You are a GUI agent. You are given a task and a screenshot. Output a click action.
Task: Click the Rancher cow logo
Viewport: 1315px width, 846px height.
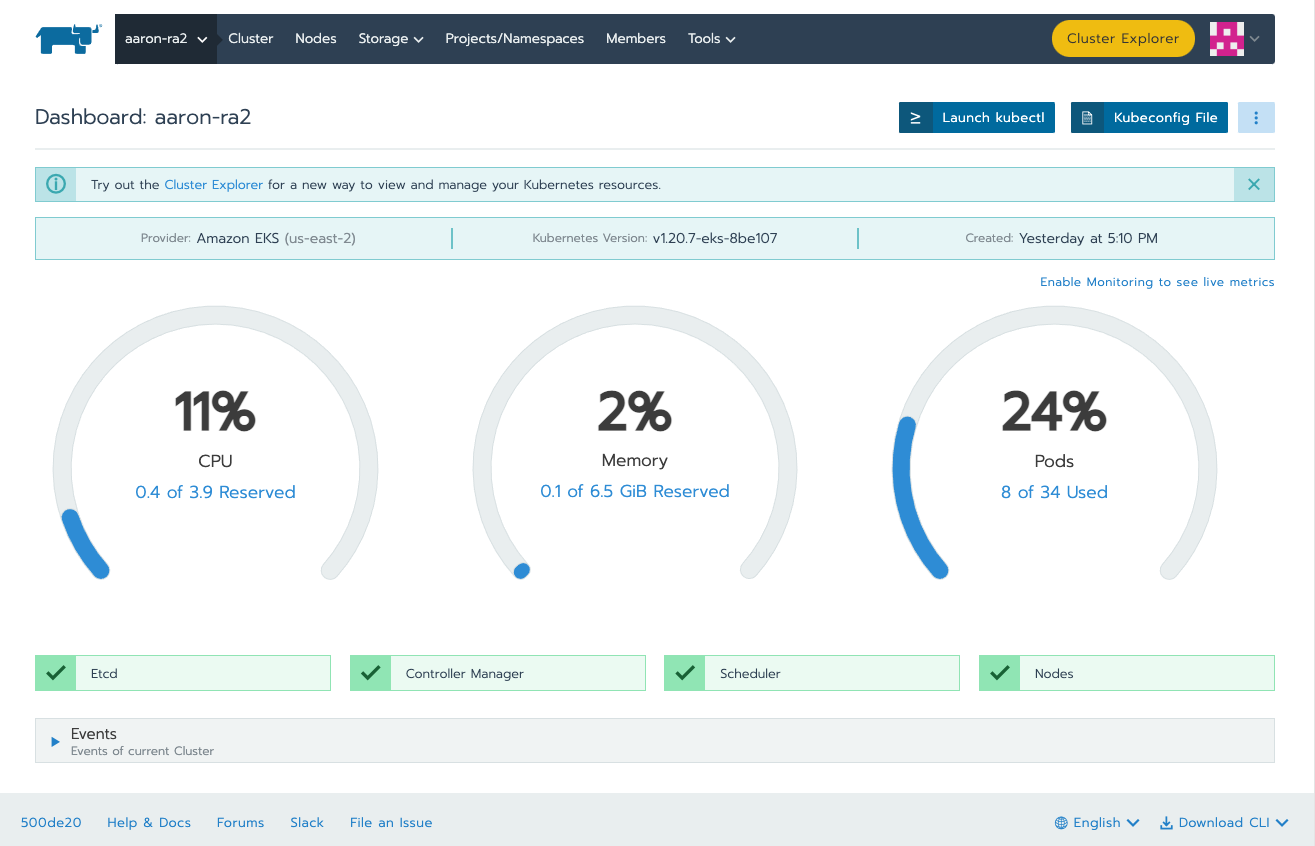coord(66,38)
